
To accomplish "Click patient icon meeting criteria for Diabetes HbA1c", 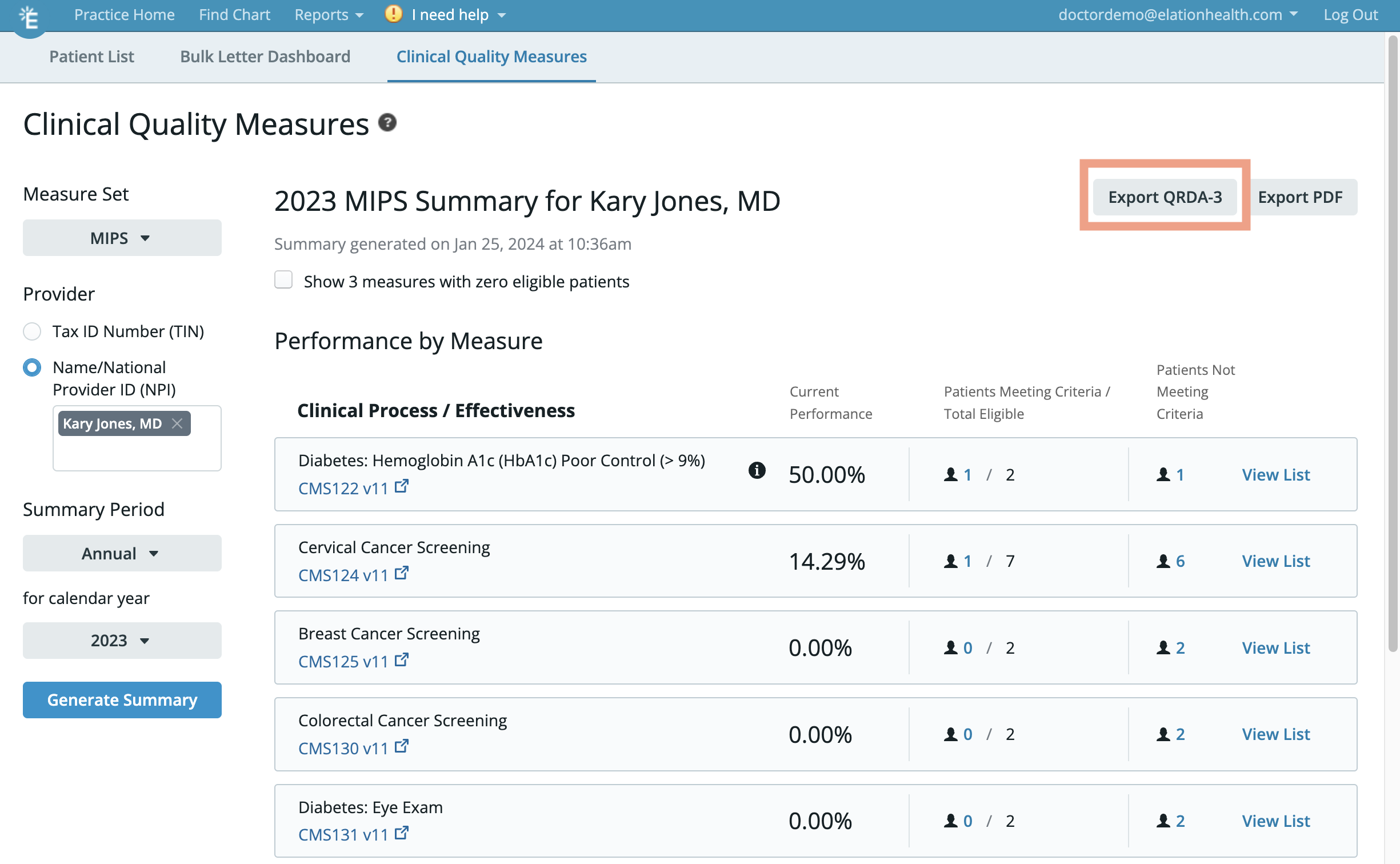I will point(950,474).
